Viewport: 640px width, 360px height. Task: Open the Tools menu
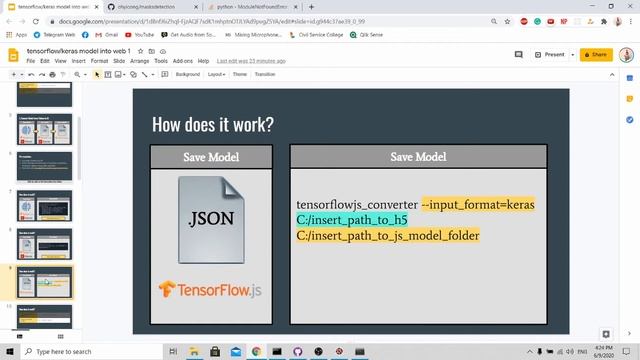click(161, 61)
